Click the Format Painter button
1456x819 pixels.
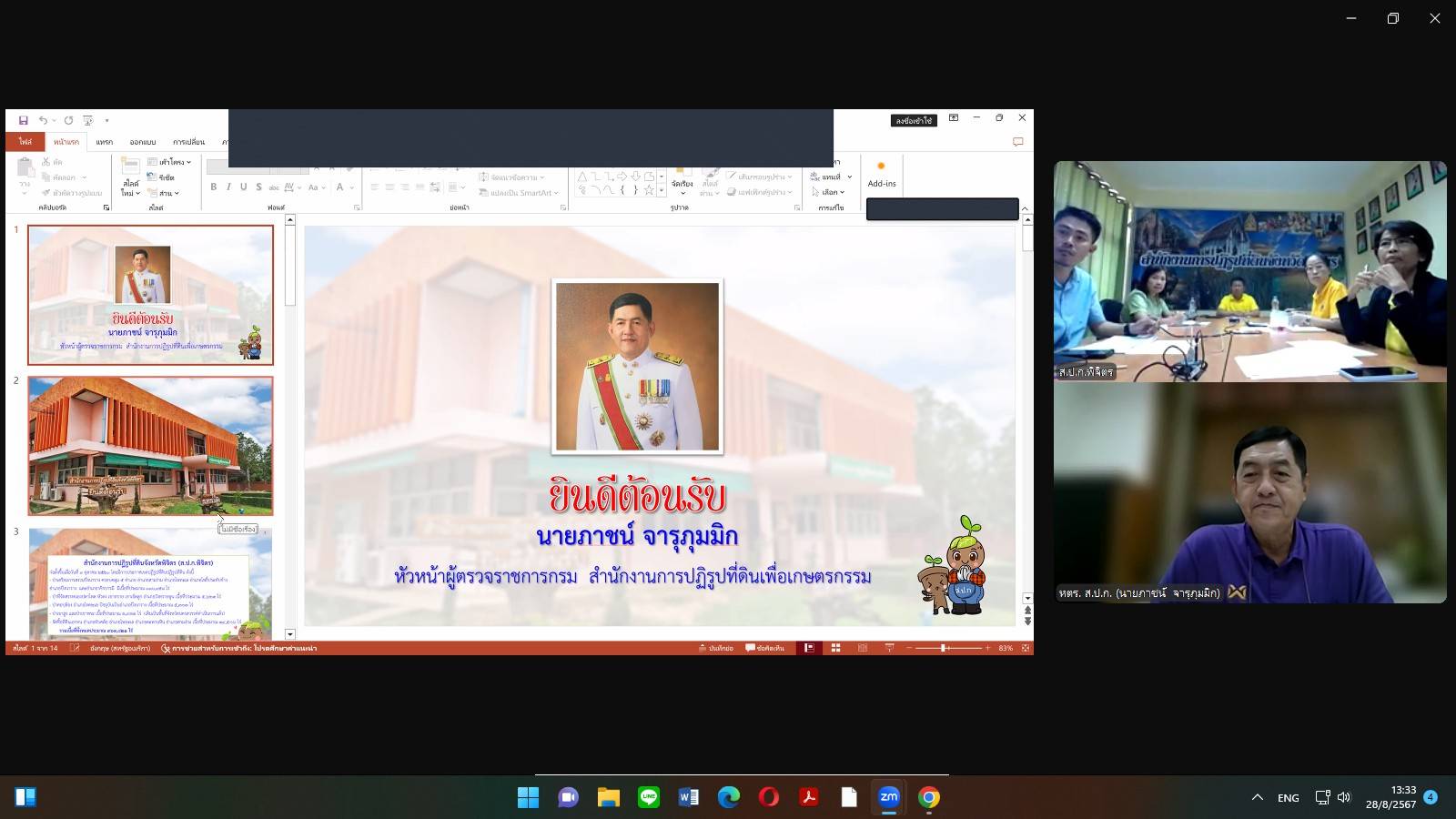click(71, 193)
